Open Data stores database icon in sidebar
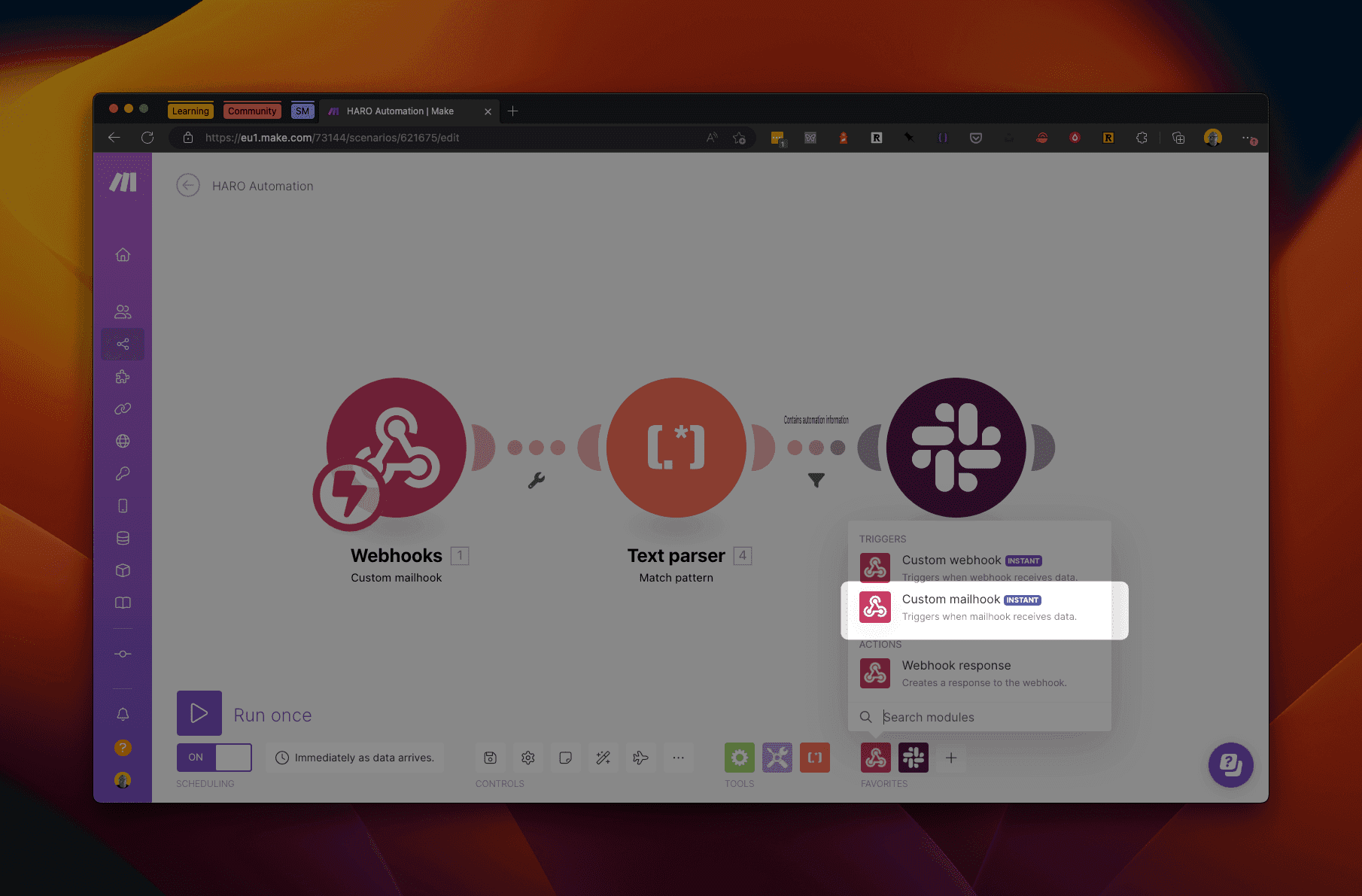 (123, 538)
